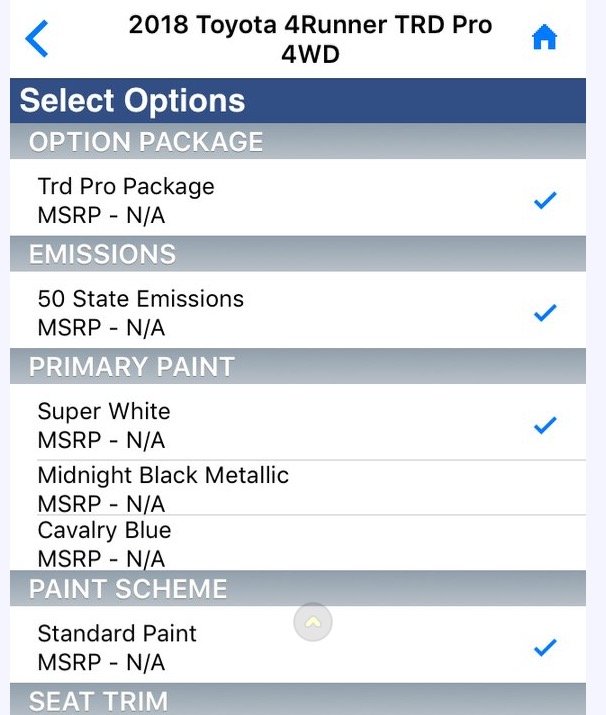Image resolution: width=606 pixels, height=715 pixels.
Task: Tap the 2018 Toyota 4Runner title
Action: pos(311,39)
